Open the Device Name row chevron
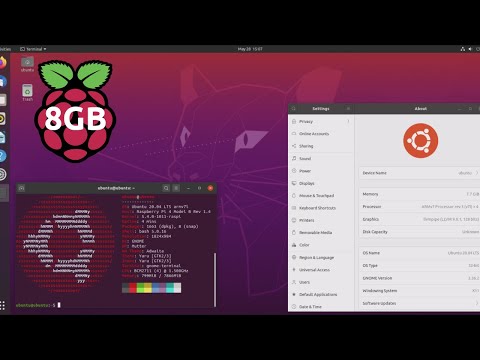Screen dimensions: 480x360 tap(477, 173)
